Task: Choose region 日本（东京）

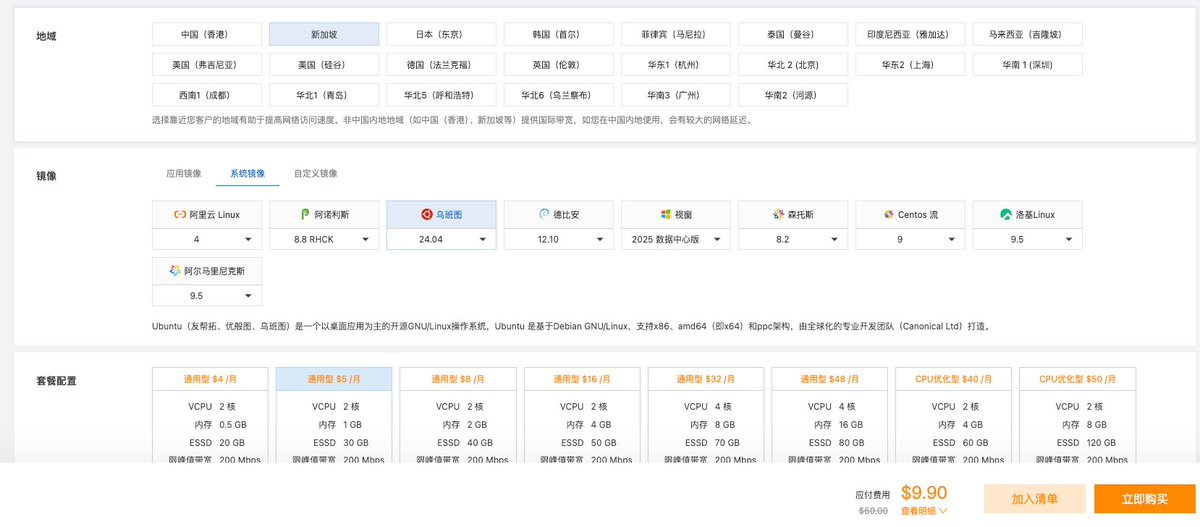Action: pyautogui.click(x=441, y=34)
